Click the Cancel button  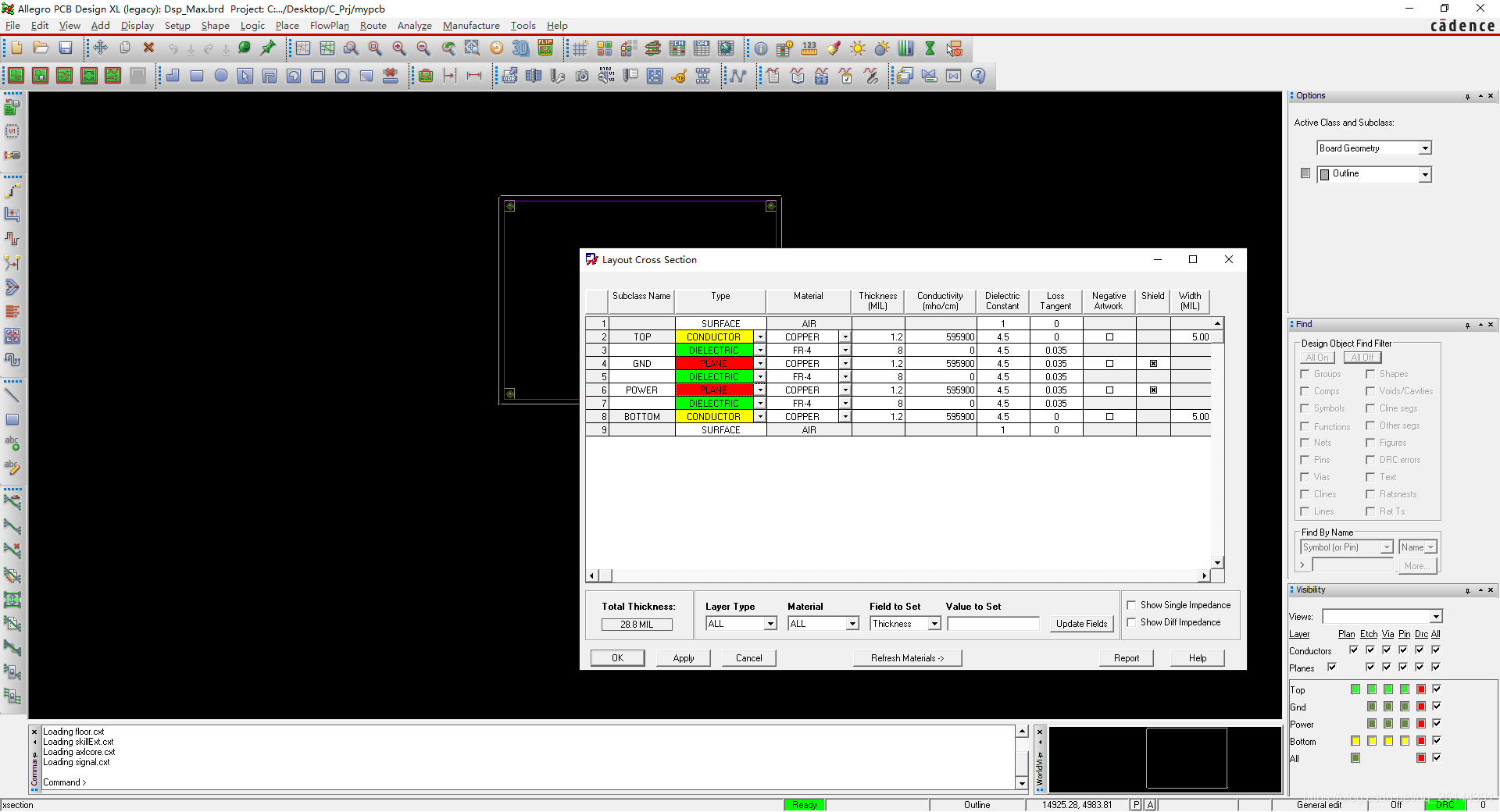coord(748,657)
